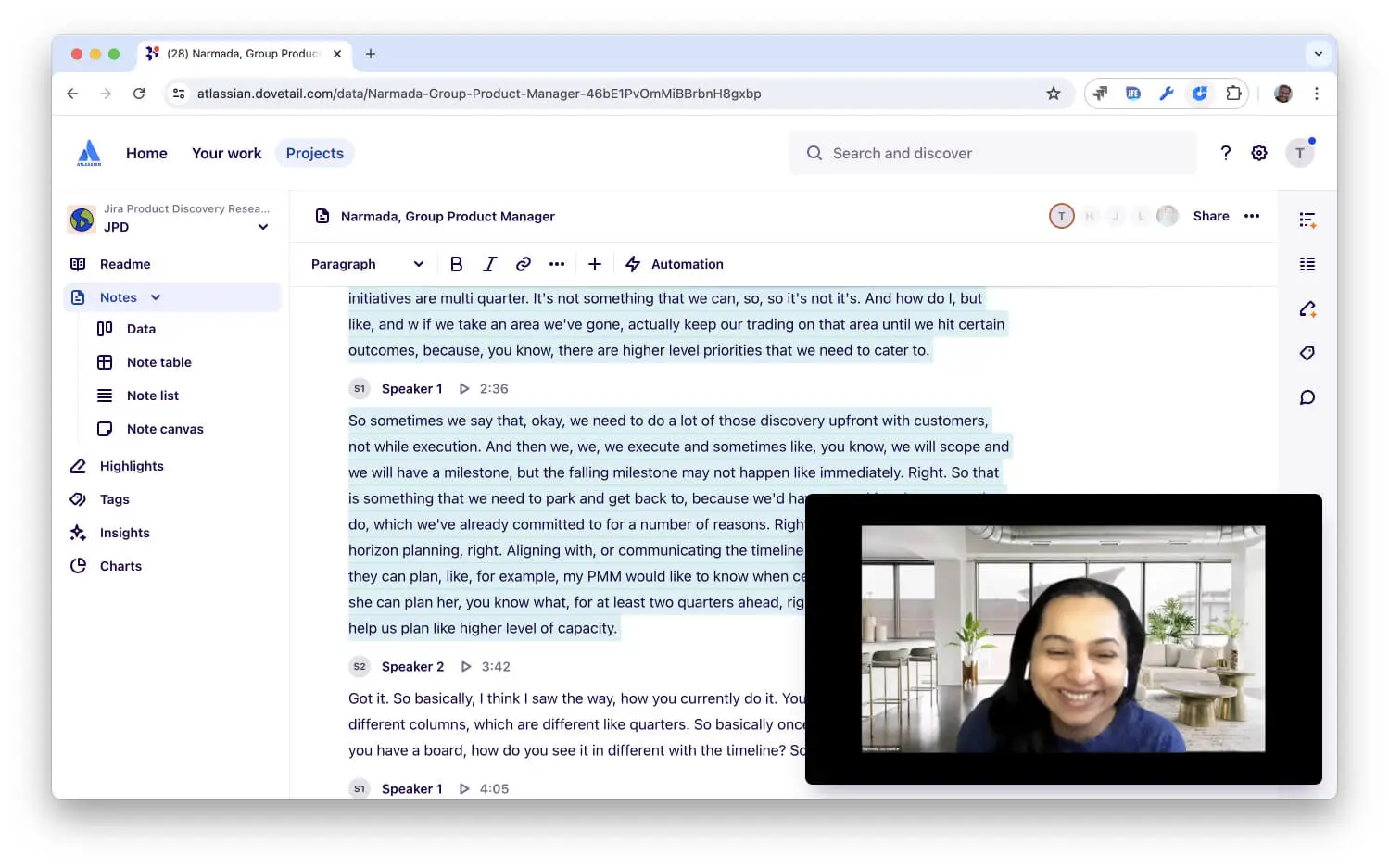Click the browser address bar URL
Image resolution: width=1389 pixels, height=868 pixels.
coord(479,94)
